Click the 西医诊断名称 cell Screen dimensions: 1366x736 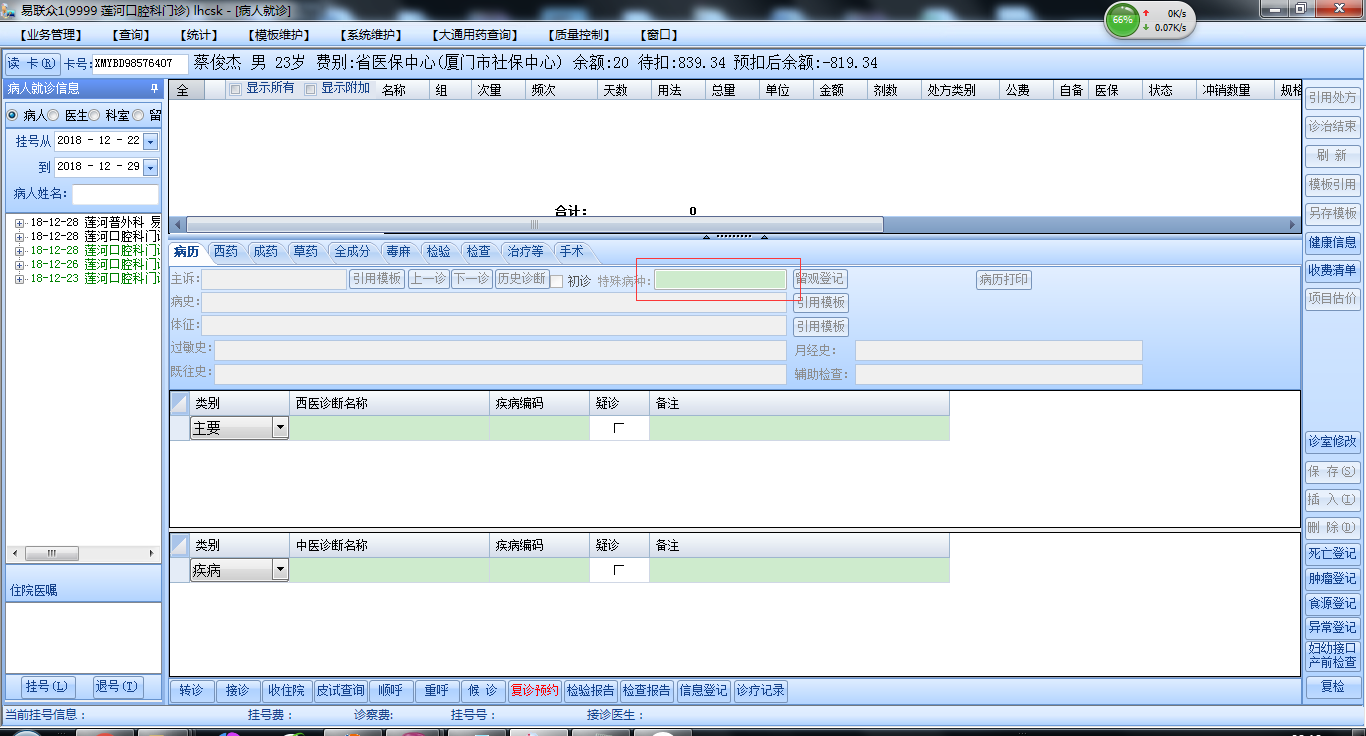[x=390, y=428]
